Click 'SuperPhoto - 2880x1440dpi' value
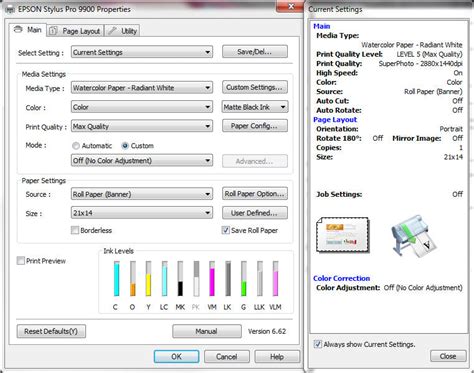Screen dimensions: 474x373 tap(421, 63)
